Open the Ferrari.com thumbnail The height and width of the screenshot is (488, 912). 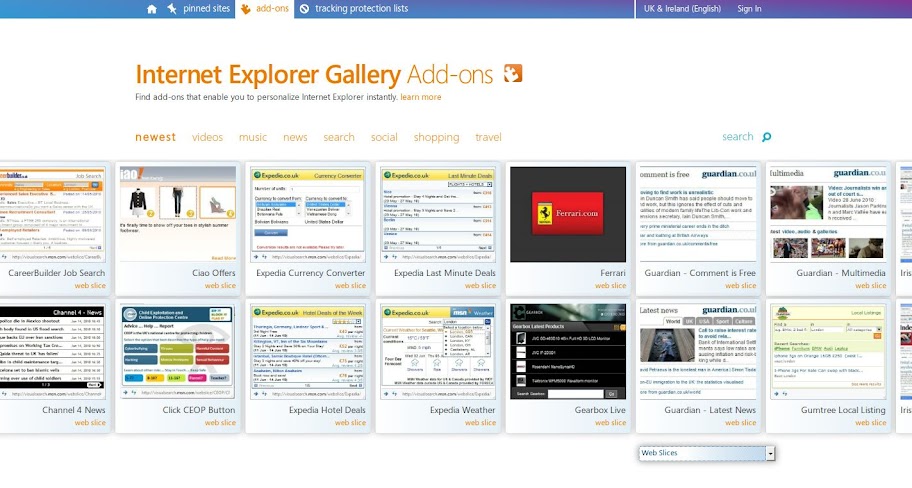coord(568,214)
